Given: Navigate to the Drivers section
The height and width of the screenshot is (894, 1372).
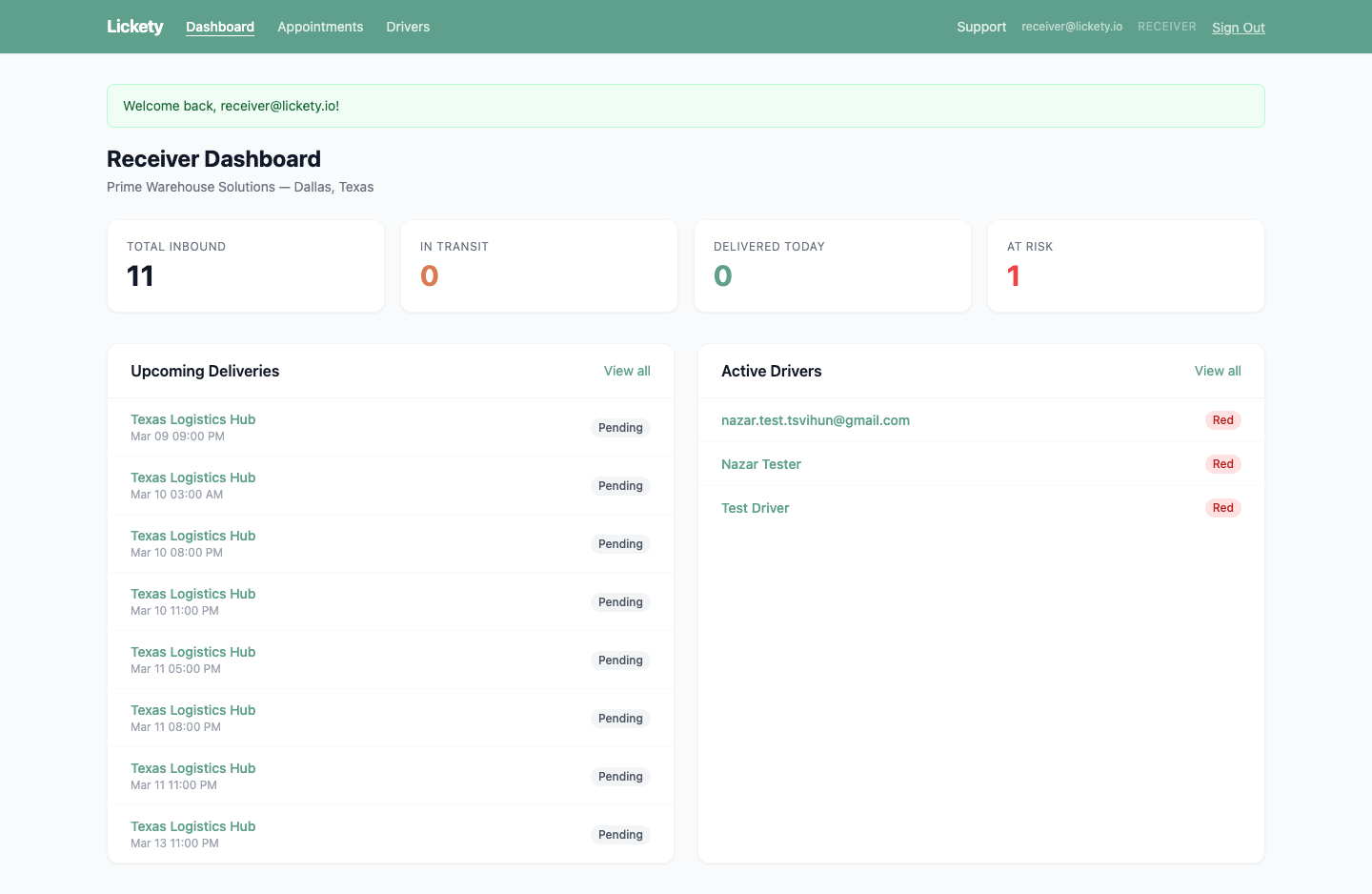Looking at the screenshot, I should 408,27.
